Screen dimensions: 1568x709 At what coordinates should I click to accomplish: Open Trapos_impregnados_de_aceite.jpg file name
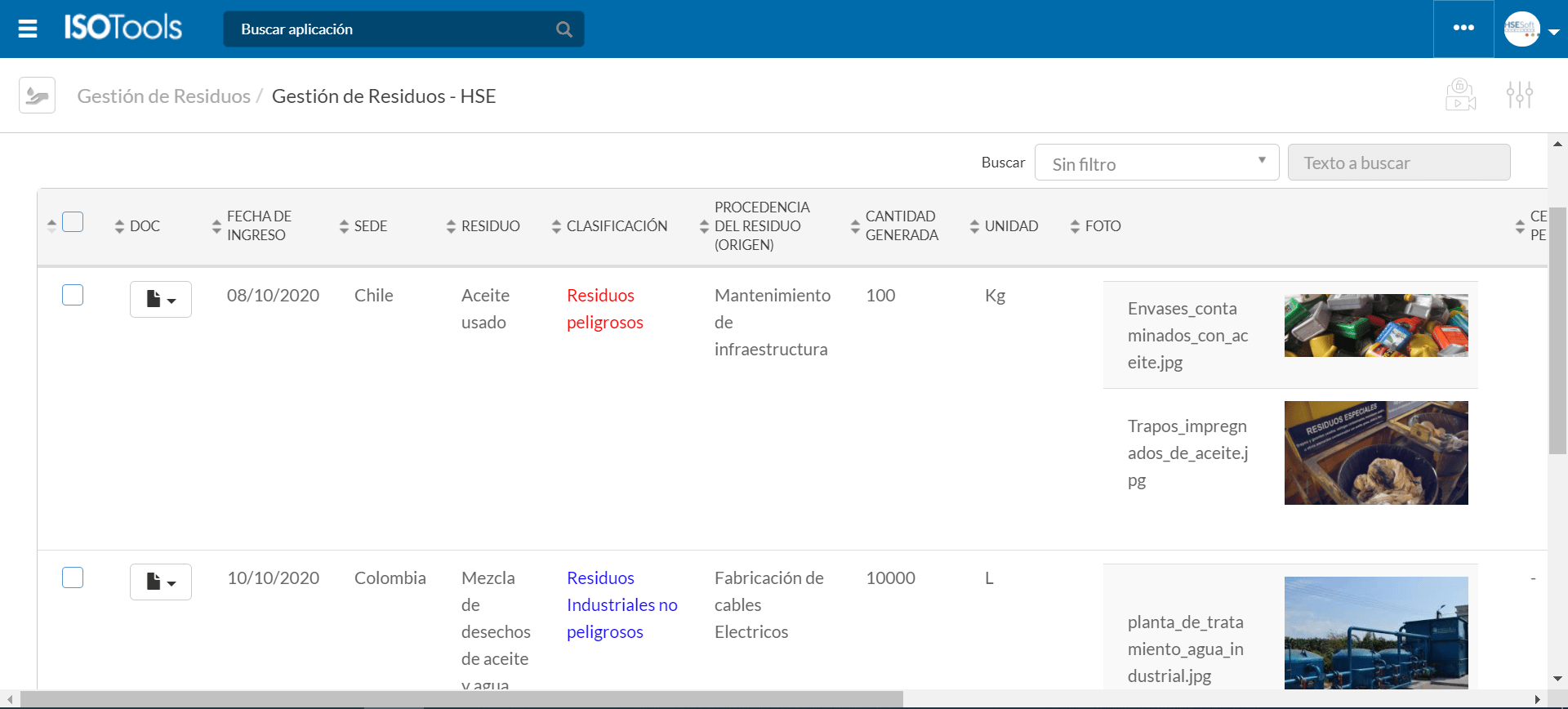click(x=1188, y=453)
